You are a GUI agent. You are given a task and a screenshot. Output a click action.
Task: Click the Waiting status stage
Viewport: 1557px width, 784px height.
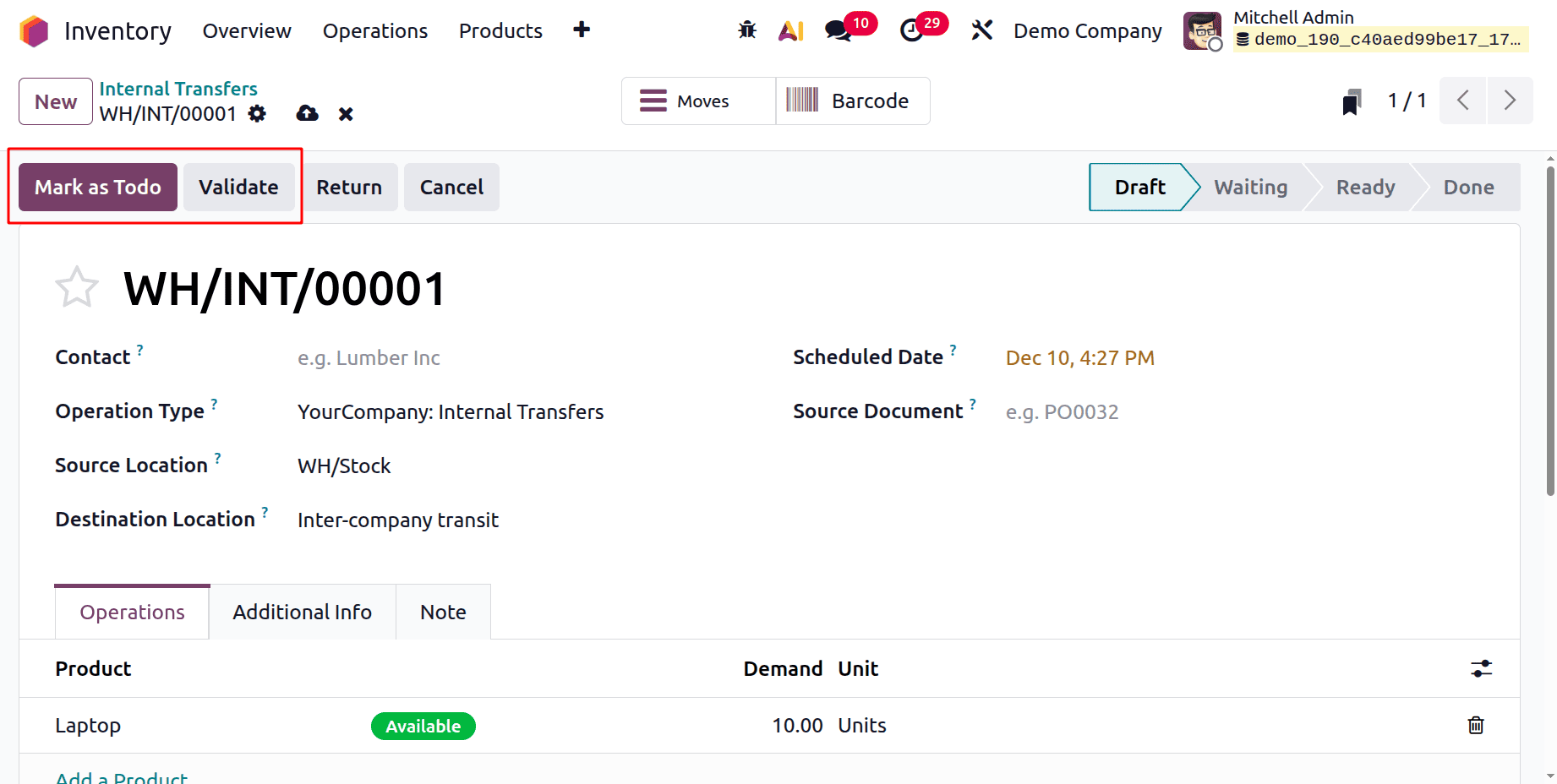pos(1250,187)
